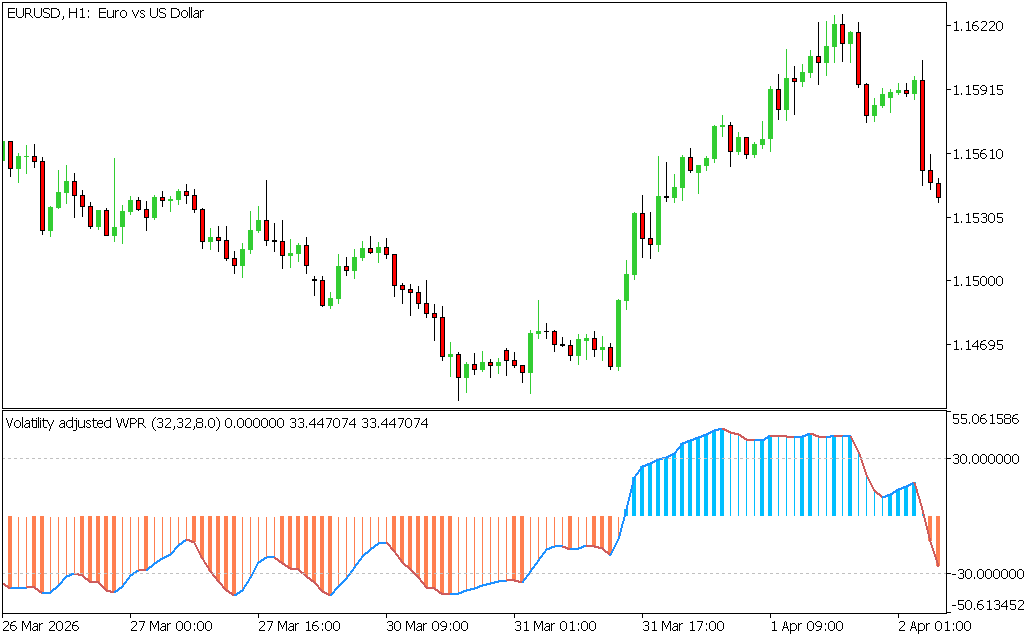Screen dimensions: 1024x640
Task: Click the 2 Apr 01:00 time label
Action: coord(932,626)
